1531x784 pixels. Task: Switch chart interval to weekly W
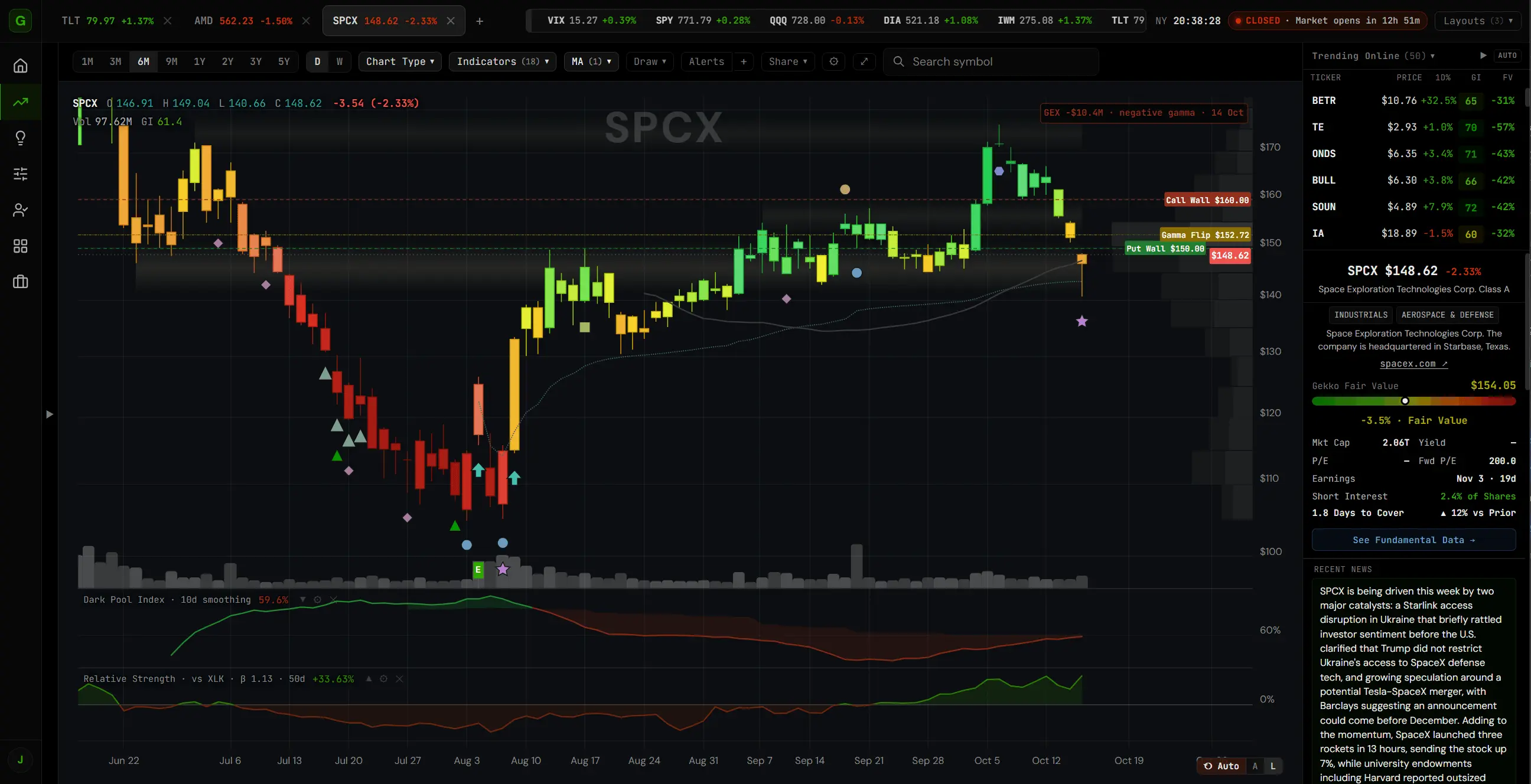(x=340, y=61)
